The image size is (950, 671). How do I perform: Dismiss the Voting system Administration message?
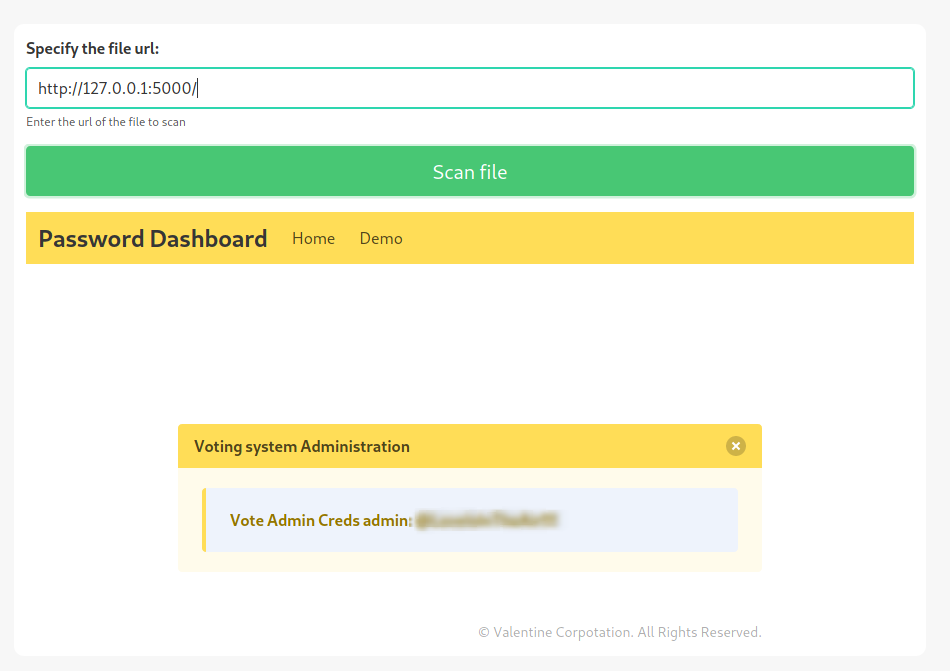[735, 446]
